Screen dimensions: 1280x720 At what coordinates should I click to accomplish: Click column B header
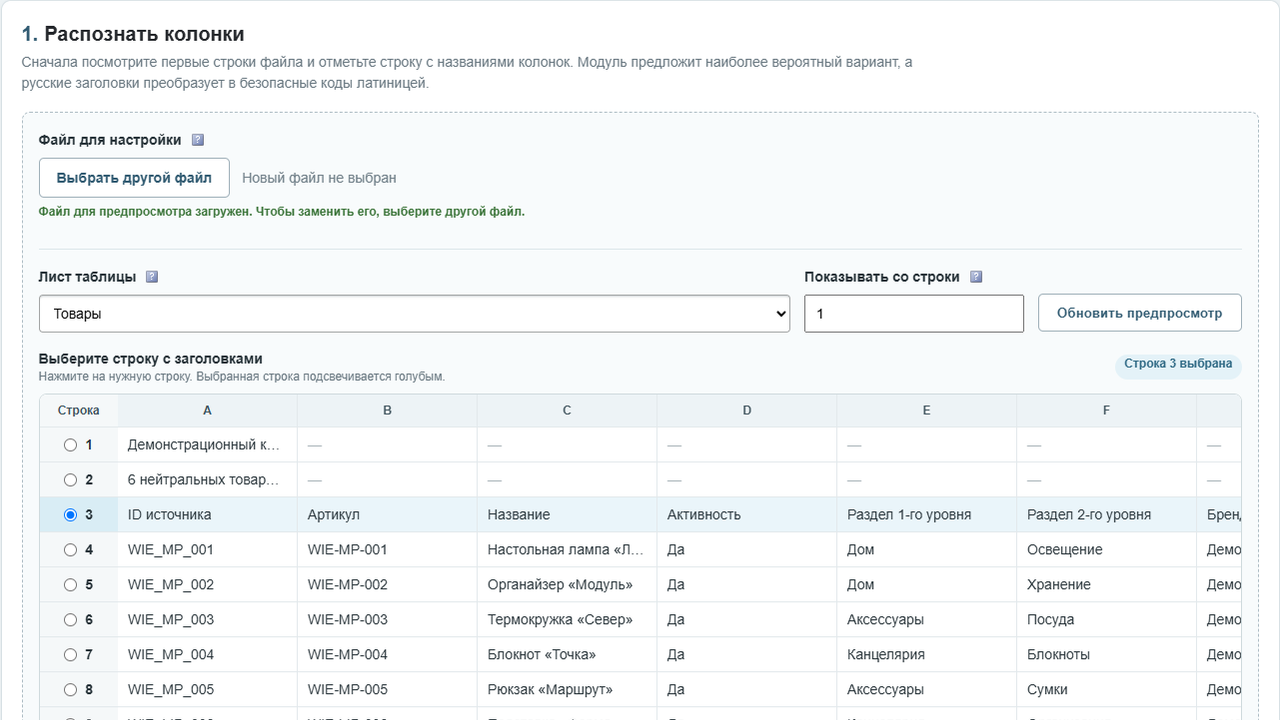point(387,410)
